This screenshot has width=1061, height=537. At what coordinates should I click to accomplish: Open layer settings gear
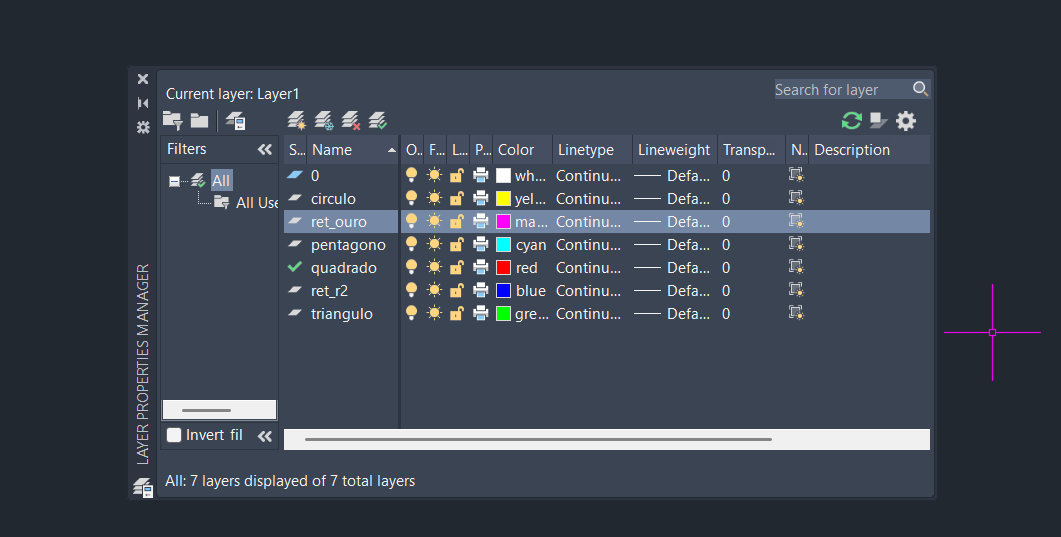pos(906,121)
